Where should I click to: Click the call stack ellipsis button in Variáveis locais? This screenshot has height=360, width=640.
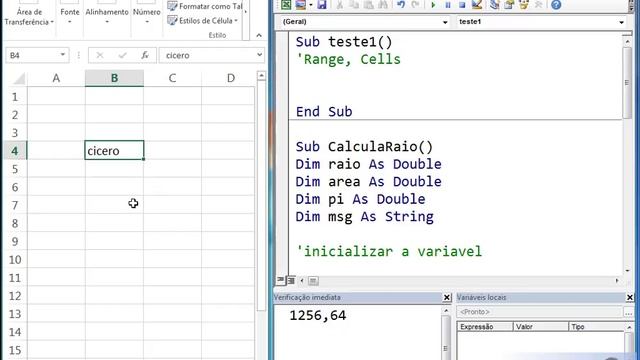tap(629, 312)
